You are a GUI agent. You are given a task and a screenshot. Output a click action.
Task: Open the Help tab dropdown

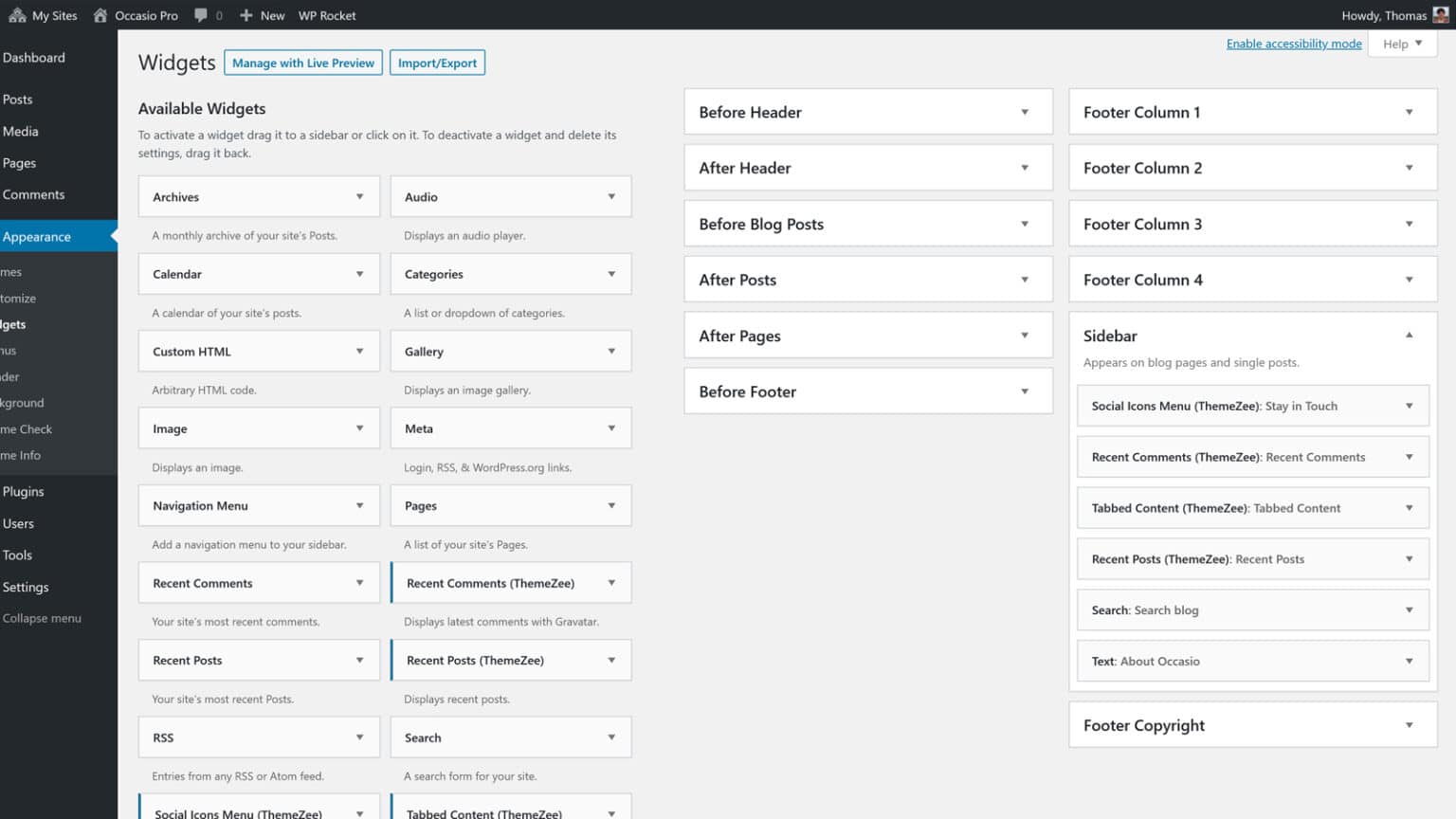point(1403,44)
